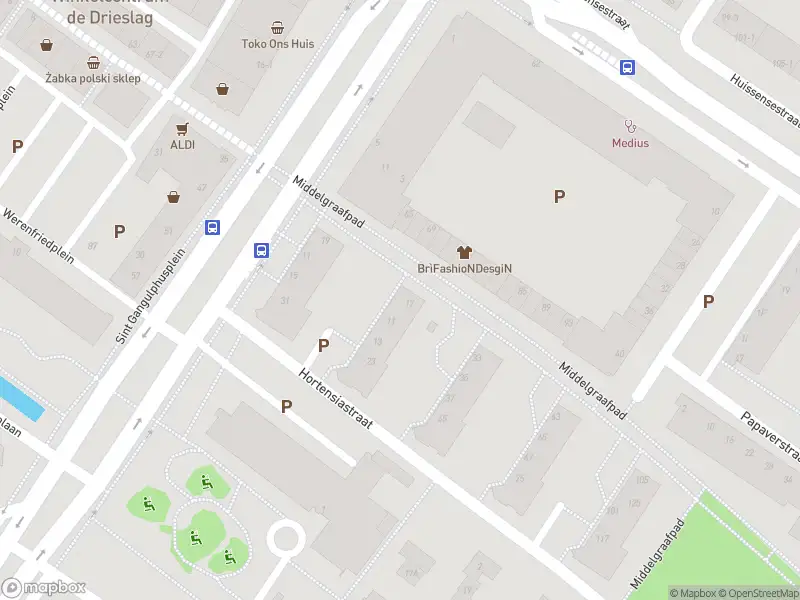Select the parking P on Hortensiastraat
The image size is (800, 600).
[287, 407]
